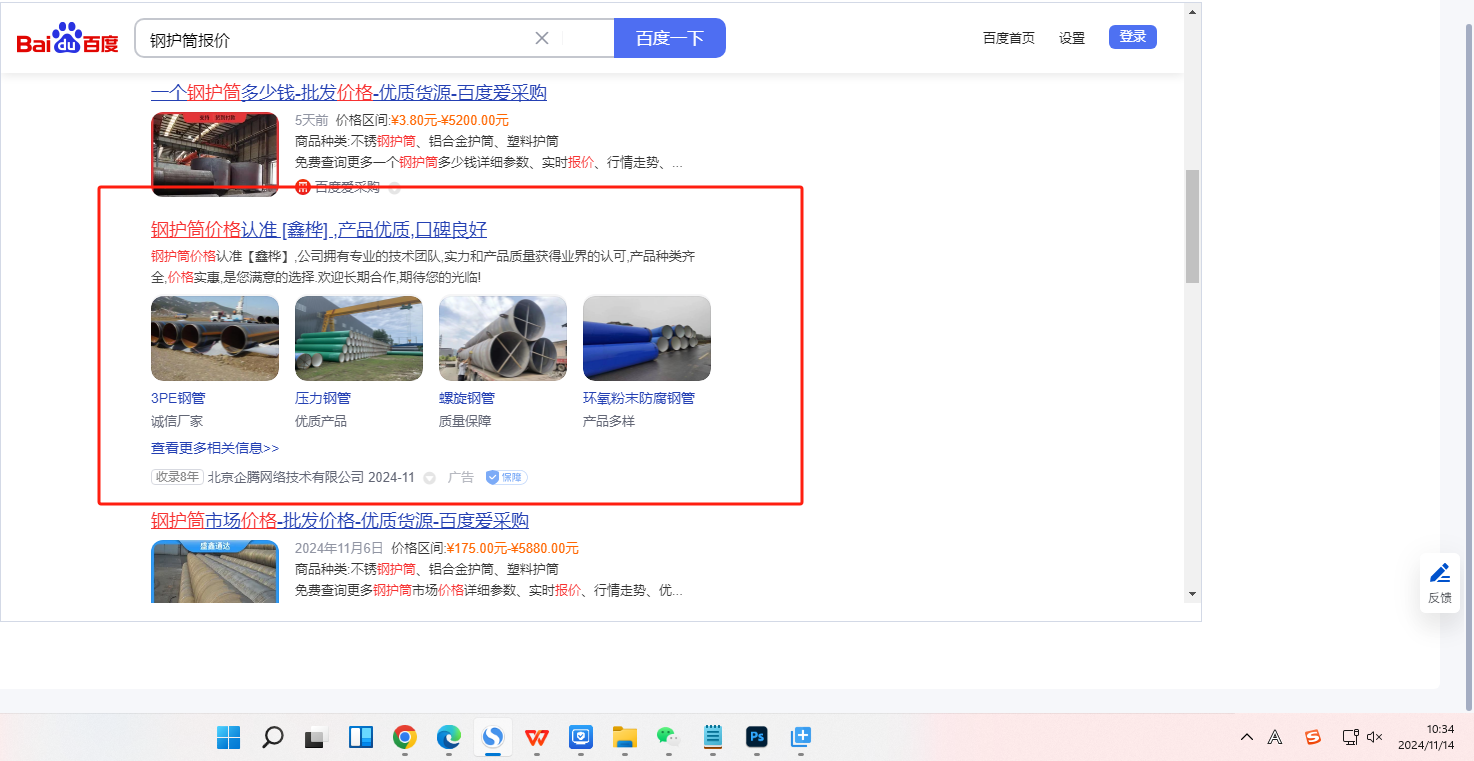Click the 登录 login button
The height and width of the screenshot is (761, 1474).
click(1133, 37)
